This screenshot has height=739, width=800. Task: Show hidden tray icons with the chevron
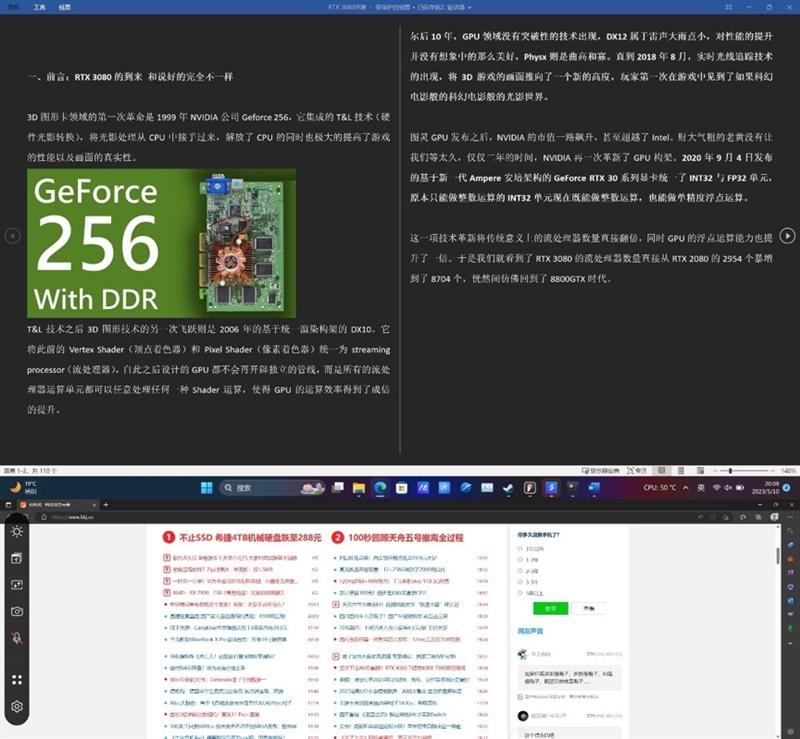pyautogui.click(x=686, y=488)
